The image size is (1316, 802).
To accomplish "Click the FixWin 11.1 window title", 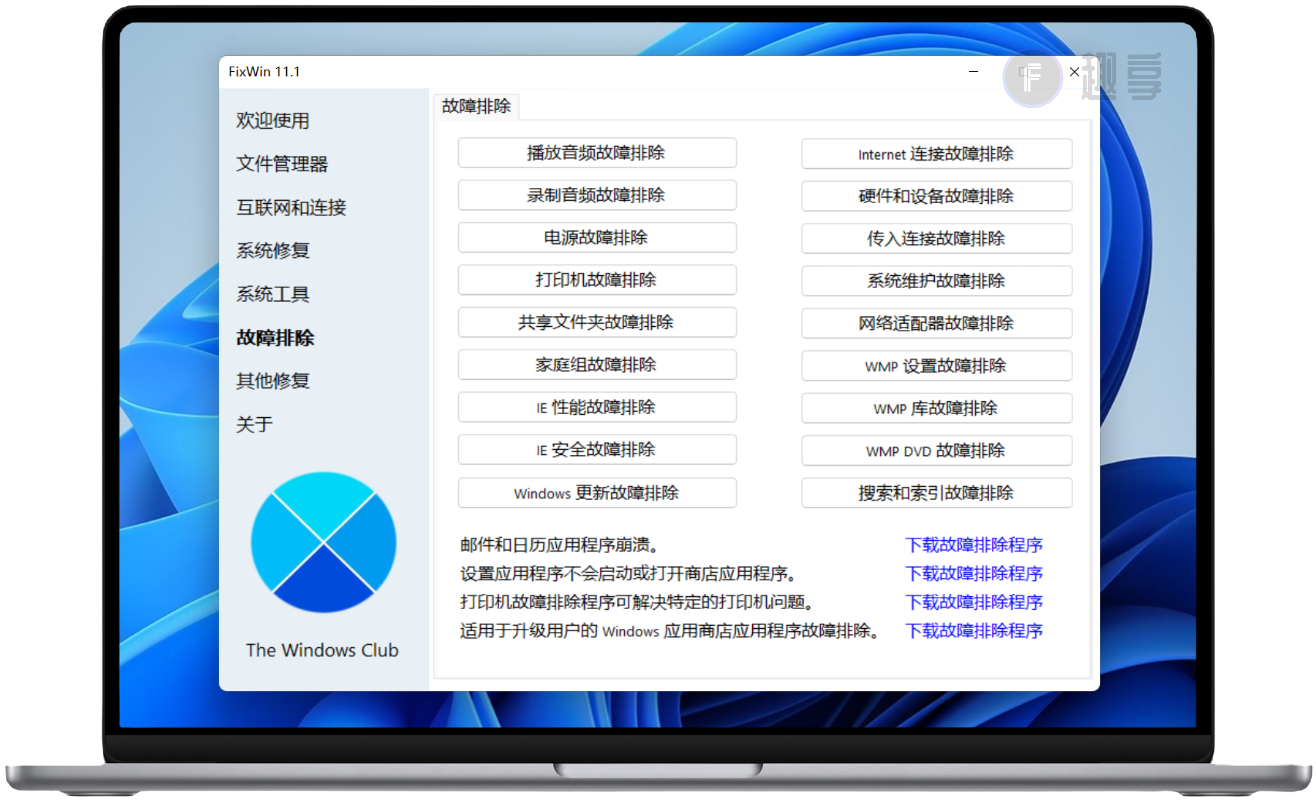I will coord(264,72).
